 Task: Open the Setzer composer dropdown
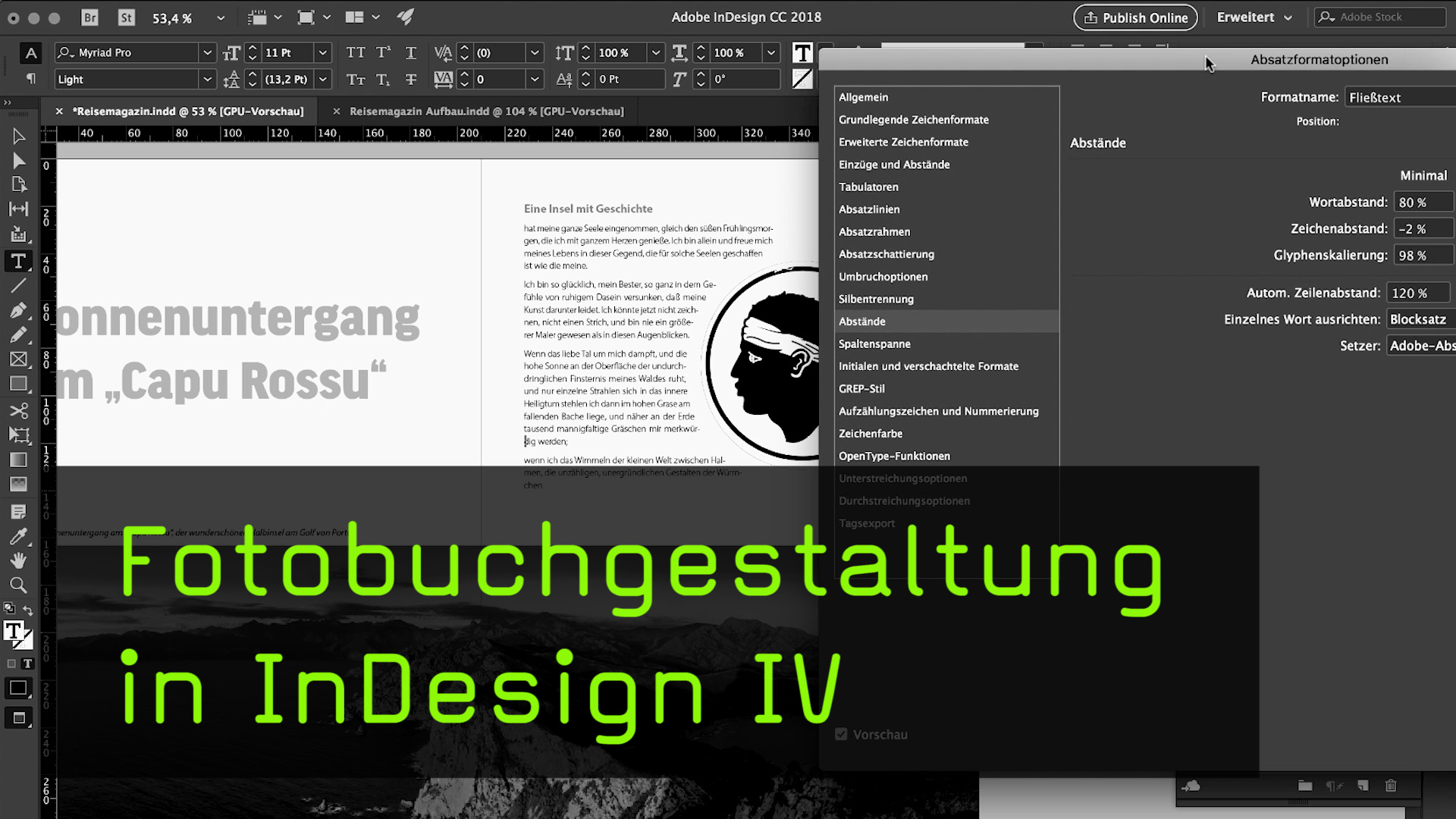(x=1420, y=346)
